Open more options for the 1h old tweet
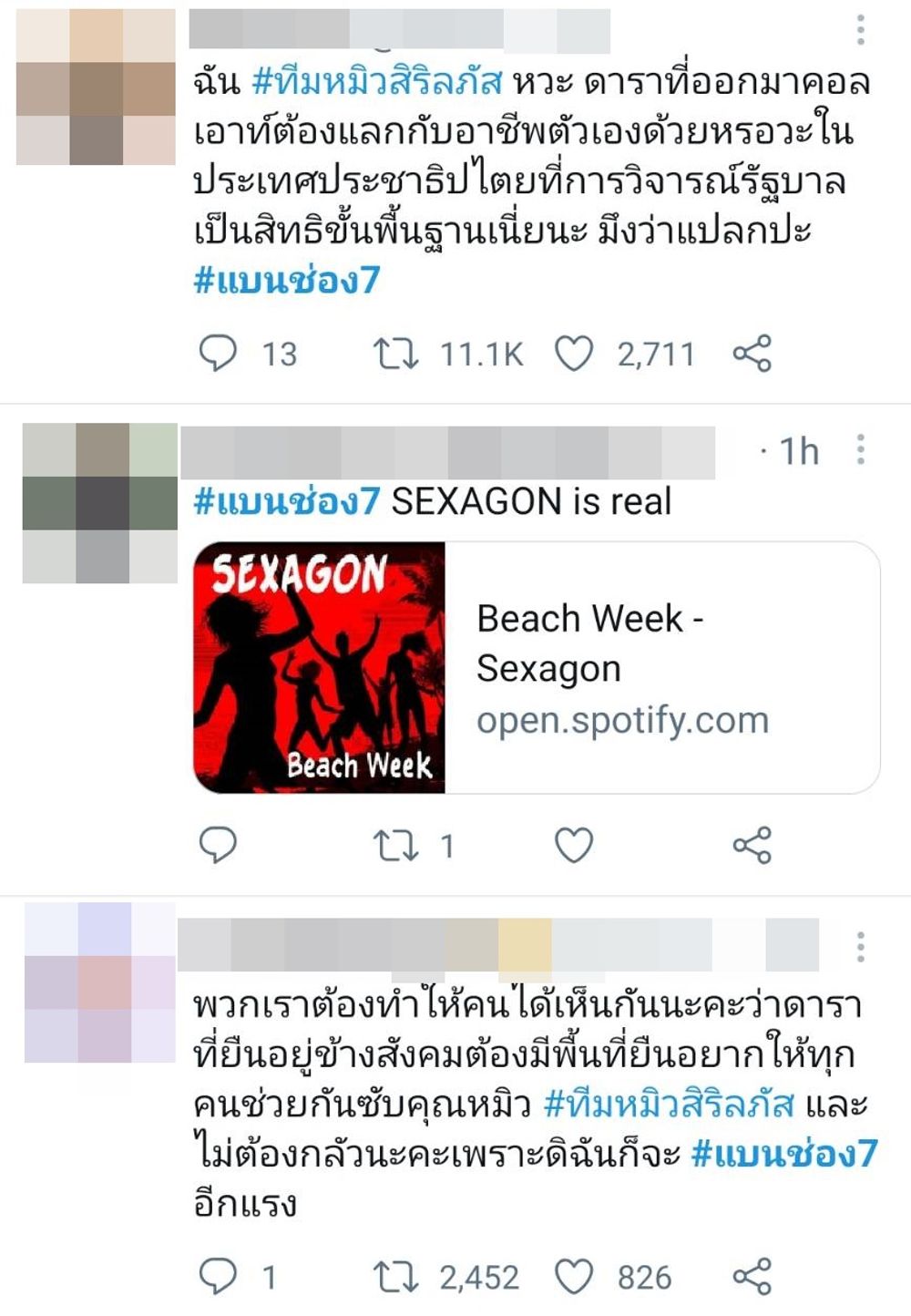The height and width of the screenshot is (1316, 911). tap(860, 449)
